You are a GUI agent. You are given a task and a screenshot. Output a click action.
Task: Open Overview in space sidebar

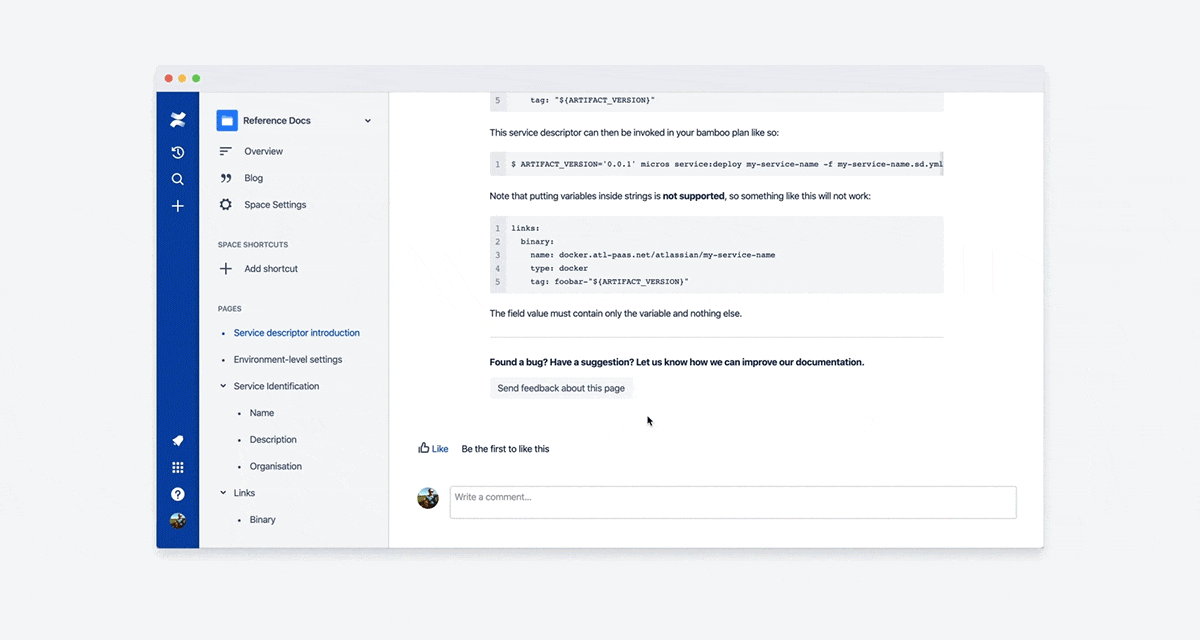click(x=264, y=151)
